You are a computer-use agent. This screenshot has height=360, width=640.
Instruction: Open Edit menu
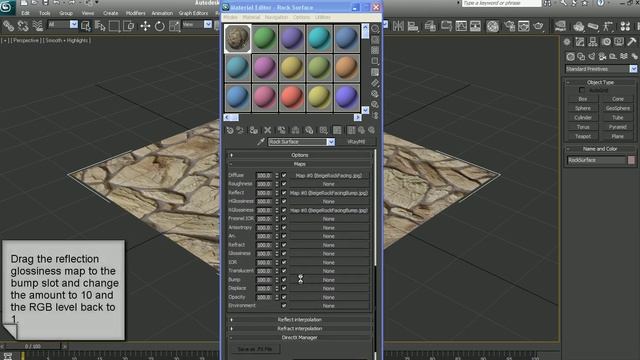pos(25,13)
